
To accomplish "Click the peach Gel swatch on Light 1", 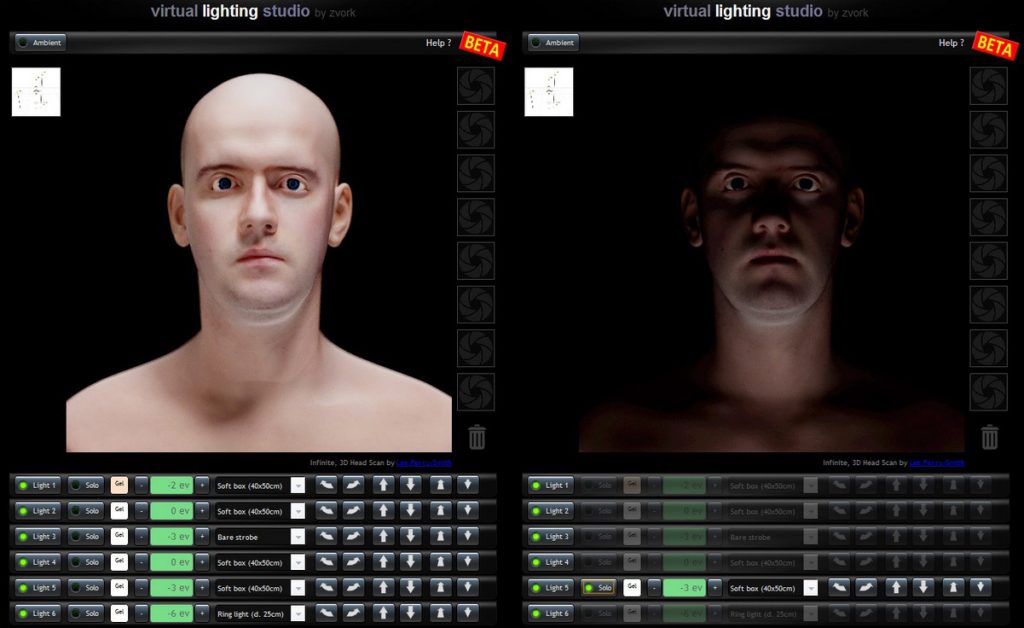I will click(119, 485).
